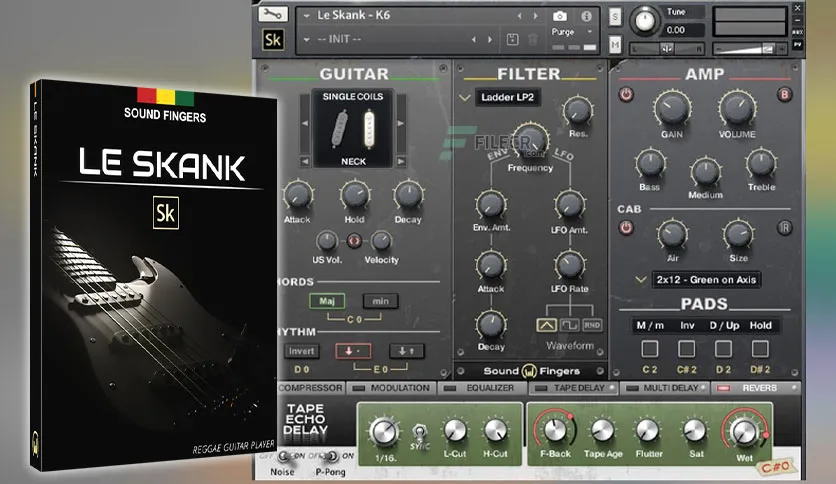Select the RND random waveform
836x484 pixels.
click(x=592, y=325)
